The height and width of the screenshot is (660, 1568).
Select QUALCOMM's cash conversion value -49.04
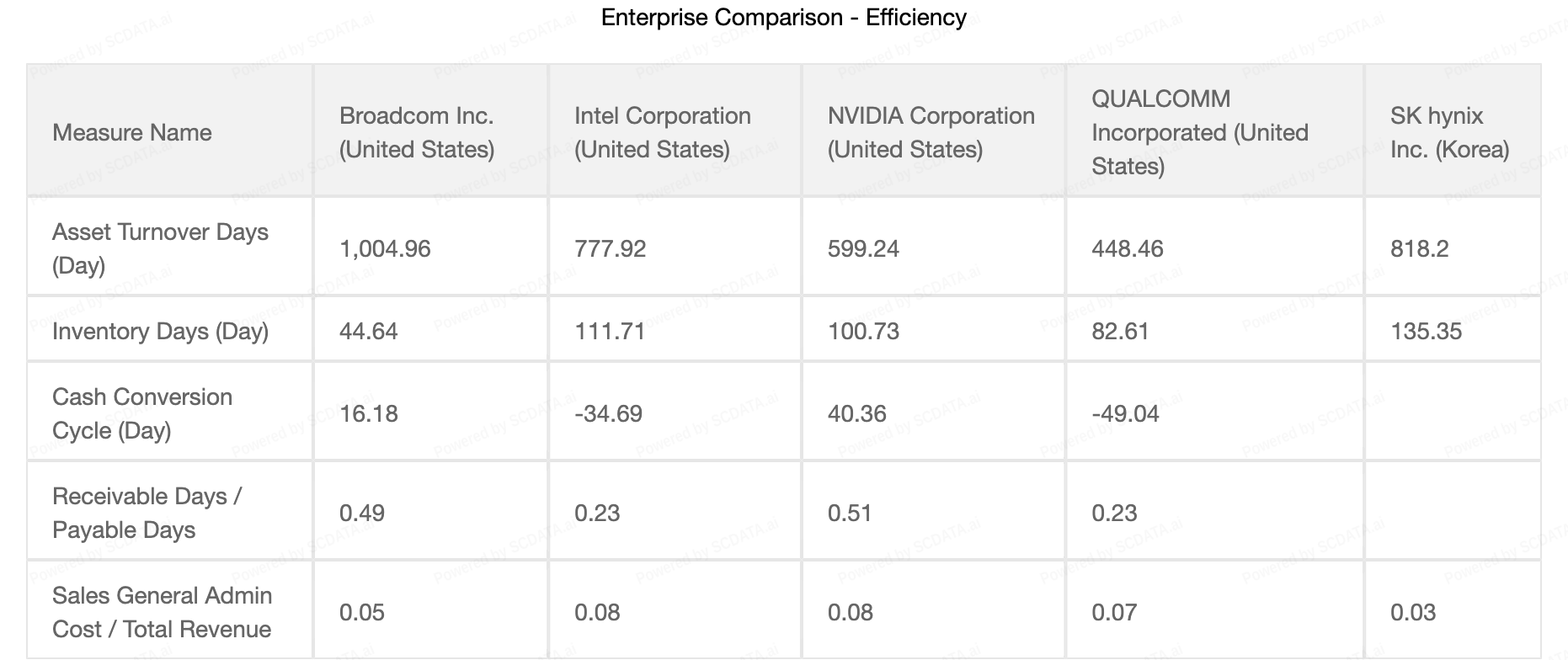pos(1125,413)
